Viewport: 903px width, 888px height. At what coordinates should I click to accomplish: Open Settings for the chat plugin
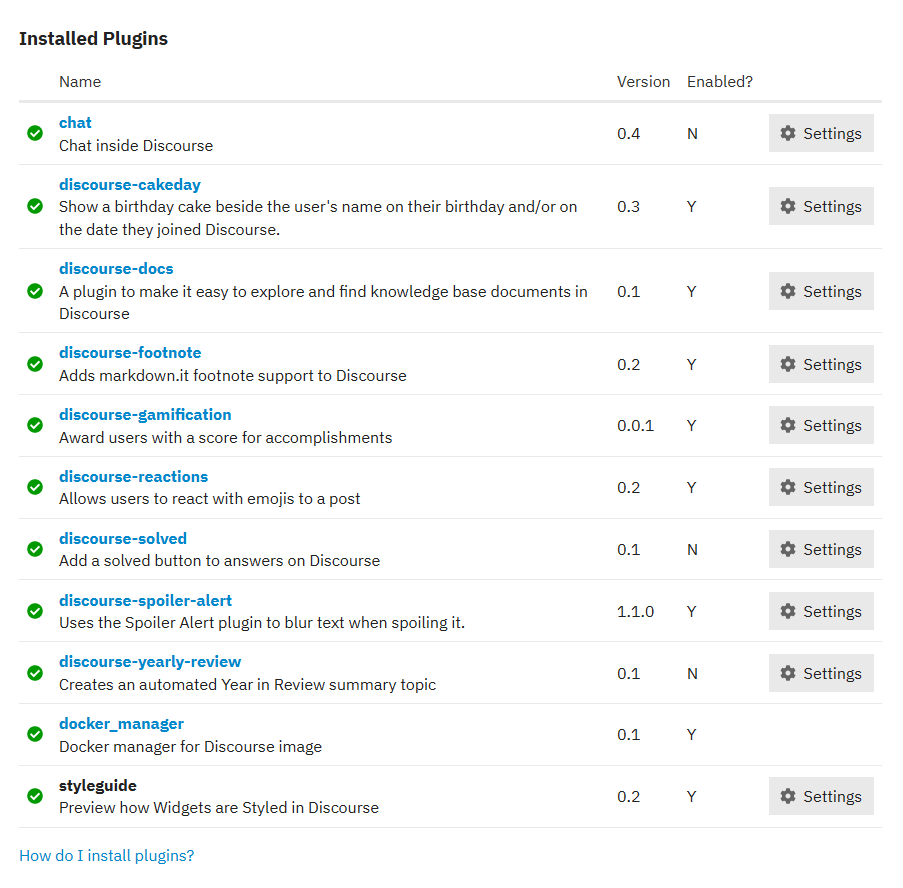click(821, 133)
